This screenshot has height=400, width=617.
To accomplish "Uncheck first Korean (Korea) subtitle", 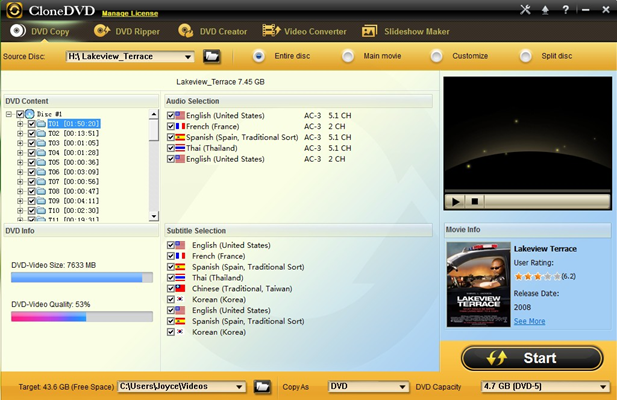I will [170, 299].
